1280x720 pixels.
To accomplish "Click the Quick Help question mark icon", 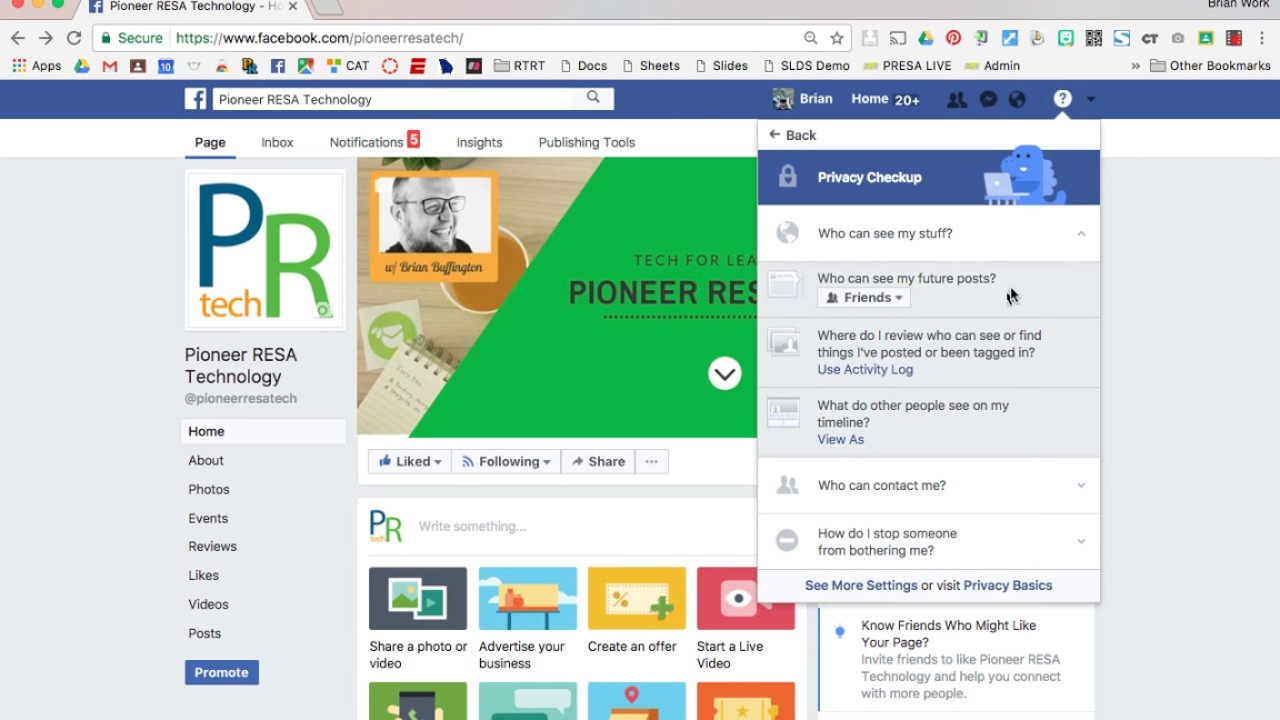I will (x=1062, y=99).
